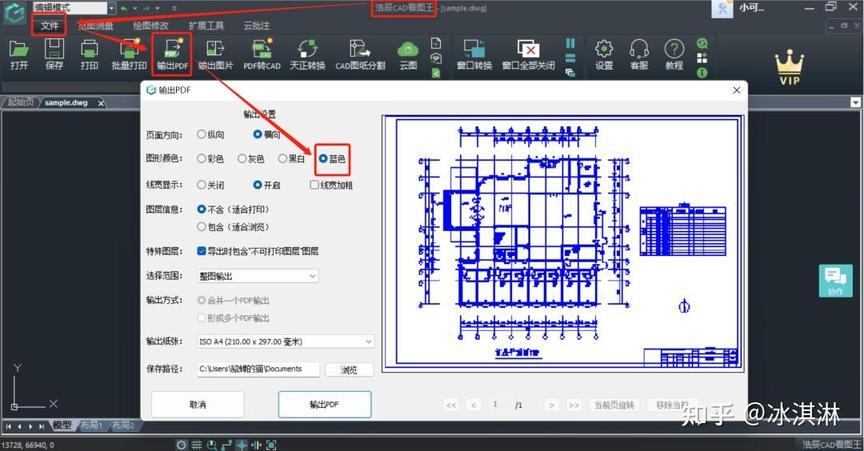Uncheck the 导出时包含不可打印图层 checkbox
This screenshot has height=451, width=864.
click(202, 251)
